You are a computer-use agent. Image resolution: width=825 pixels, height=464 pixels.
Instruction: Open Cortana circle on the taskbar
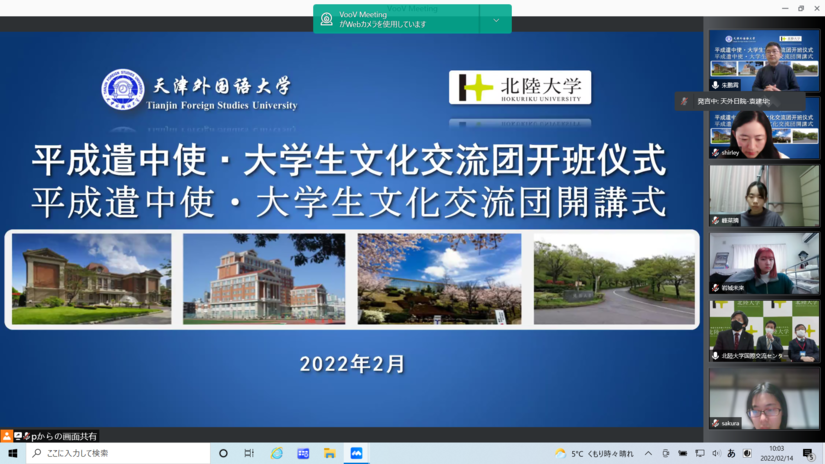pyautogui.click(x=223, y=453)
